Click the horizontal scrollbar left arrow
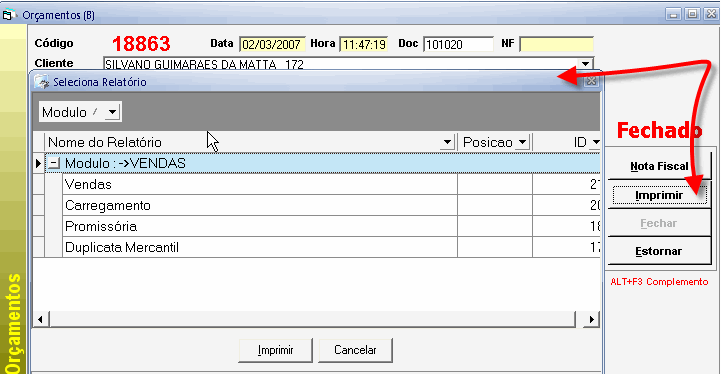This screenshot has width=721, height=374. coord(40,319)
